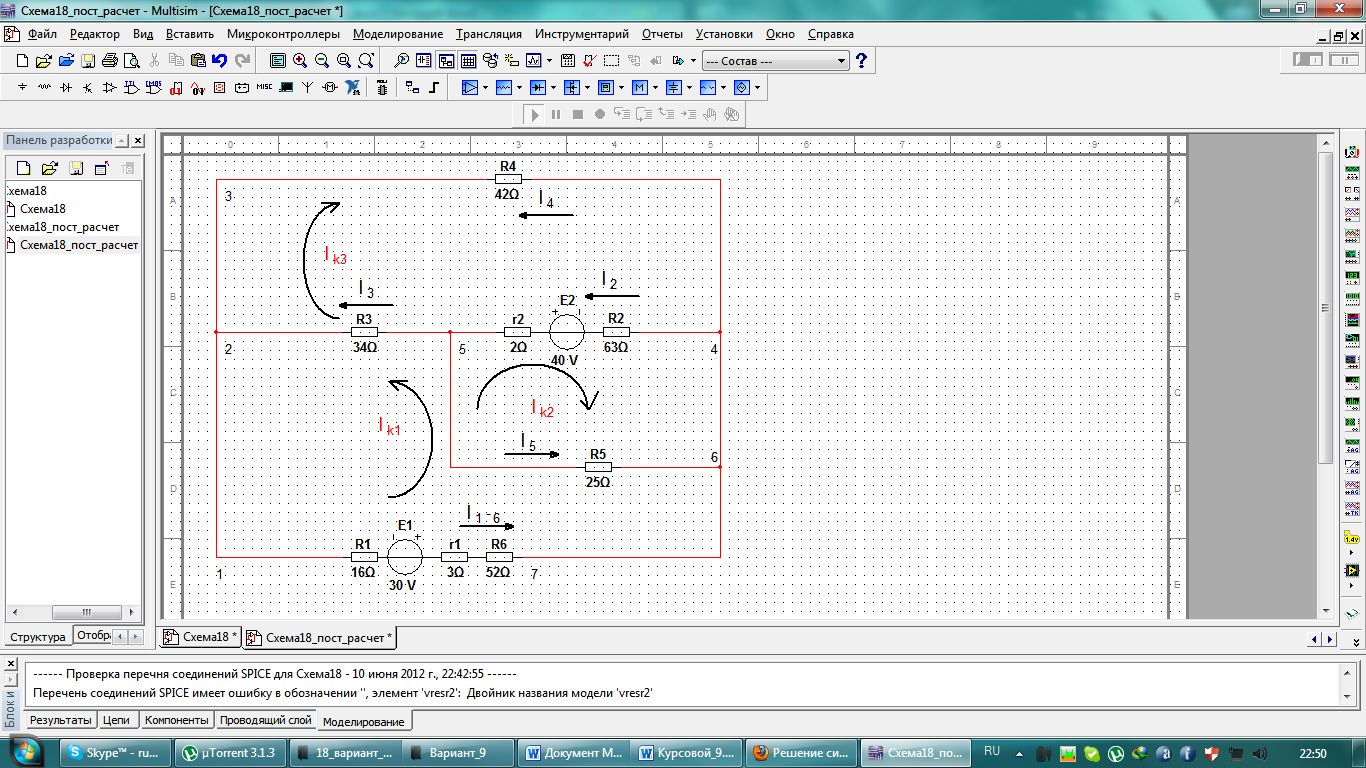1366x768 pixels.
Task: Click the Place Bus icon
Action: [433, 88]
